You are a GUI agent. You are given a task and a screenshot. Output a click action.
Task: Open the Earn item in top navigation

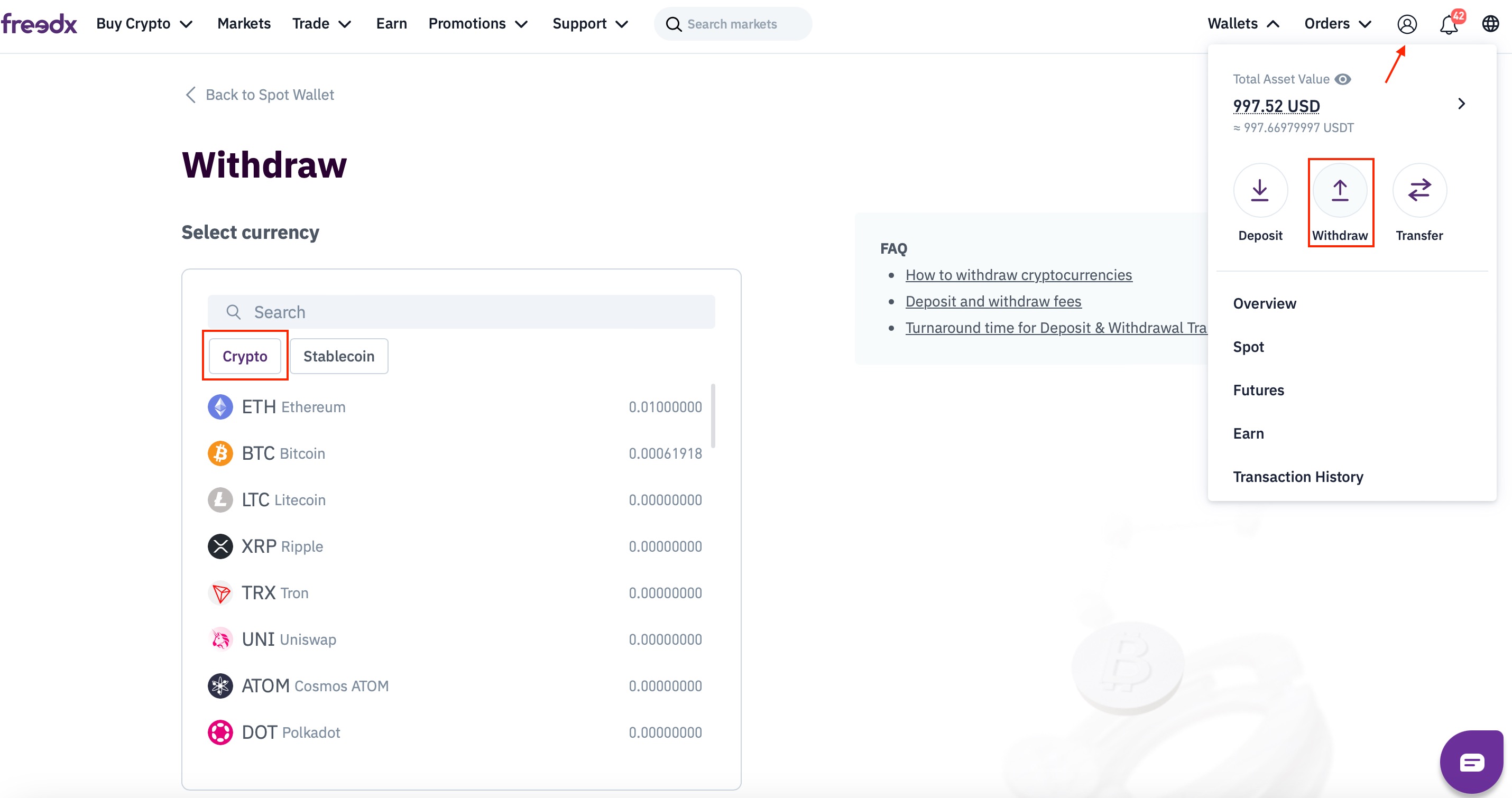[x=391, y=23]
